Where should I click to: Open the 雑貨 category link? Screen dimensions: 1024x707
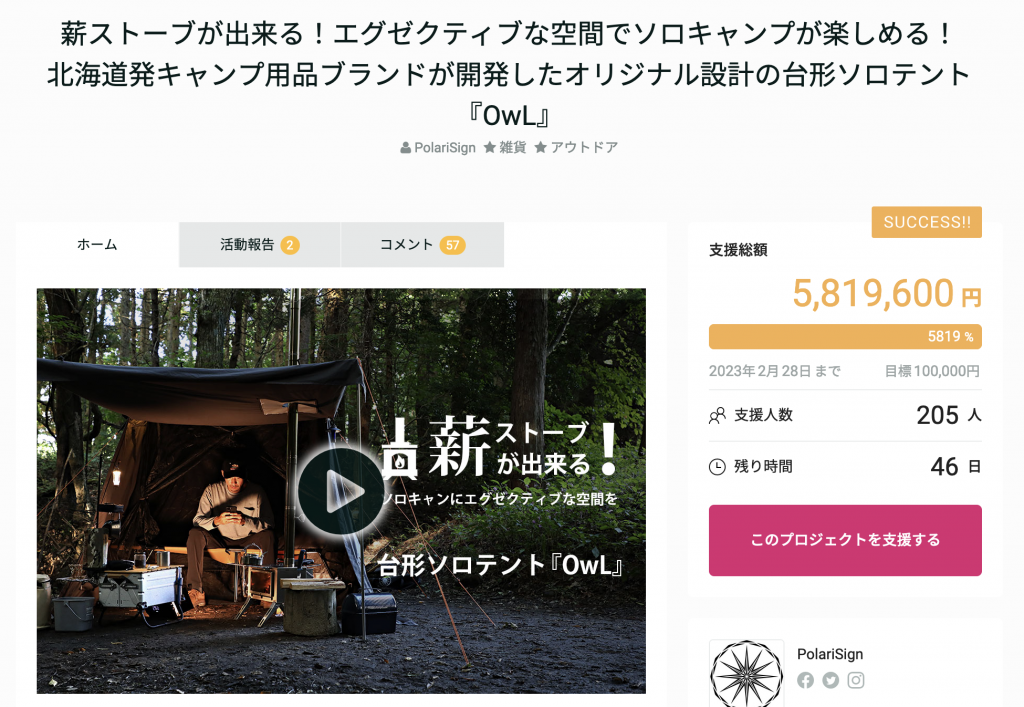(x=513, y=148)
